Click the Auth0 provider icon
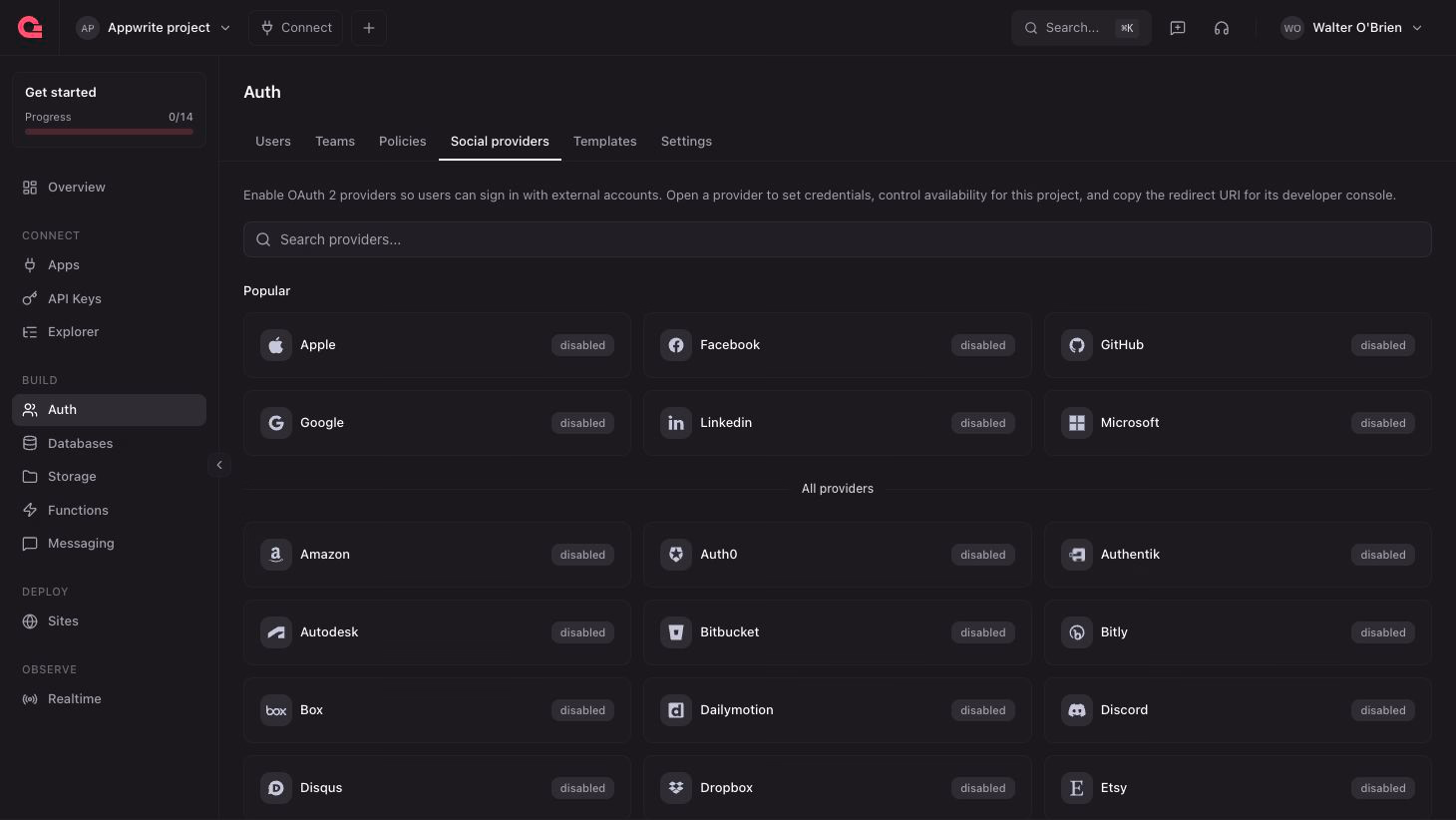Viewport: 1456px width, 820px height. (676, 555)
